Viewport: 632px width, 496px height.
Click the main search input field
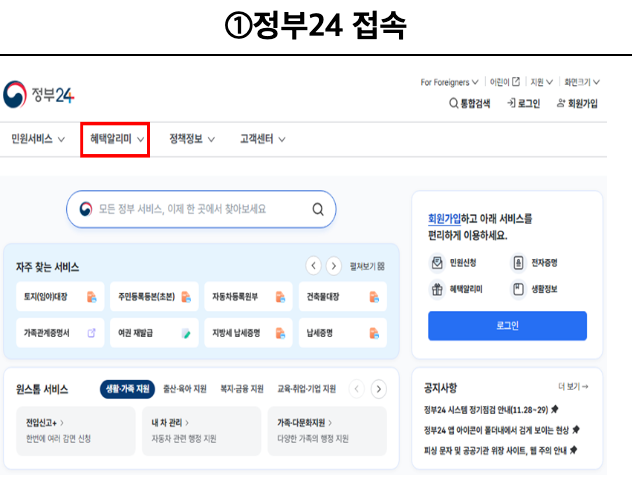click(x=201, y=209)
